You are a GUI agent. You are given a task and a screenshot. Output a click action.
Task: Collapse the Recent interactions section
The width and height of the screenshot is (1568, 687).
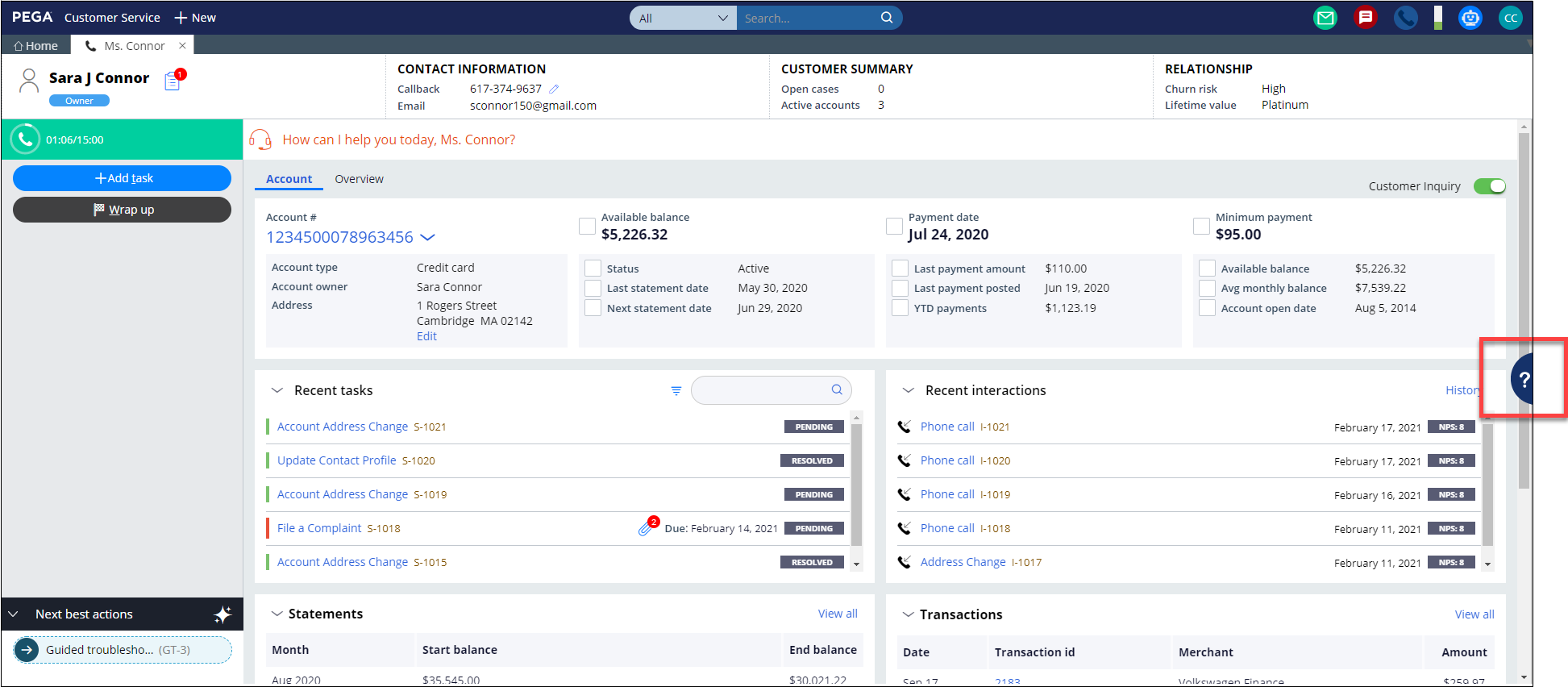coord(908,390)
